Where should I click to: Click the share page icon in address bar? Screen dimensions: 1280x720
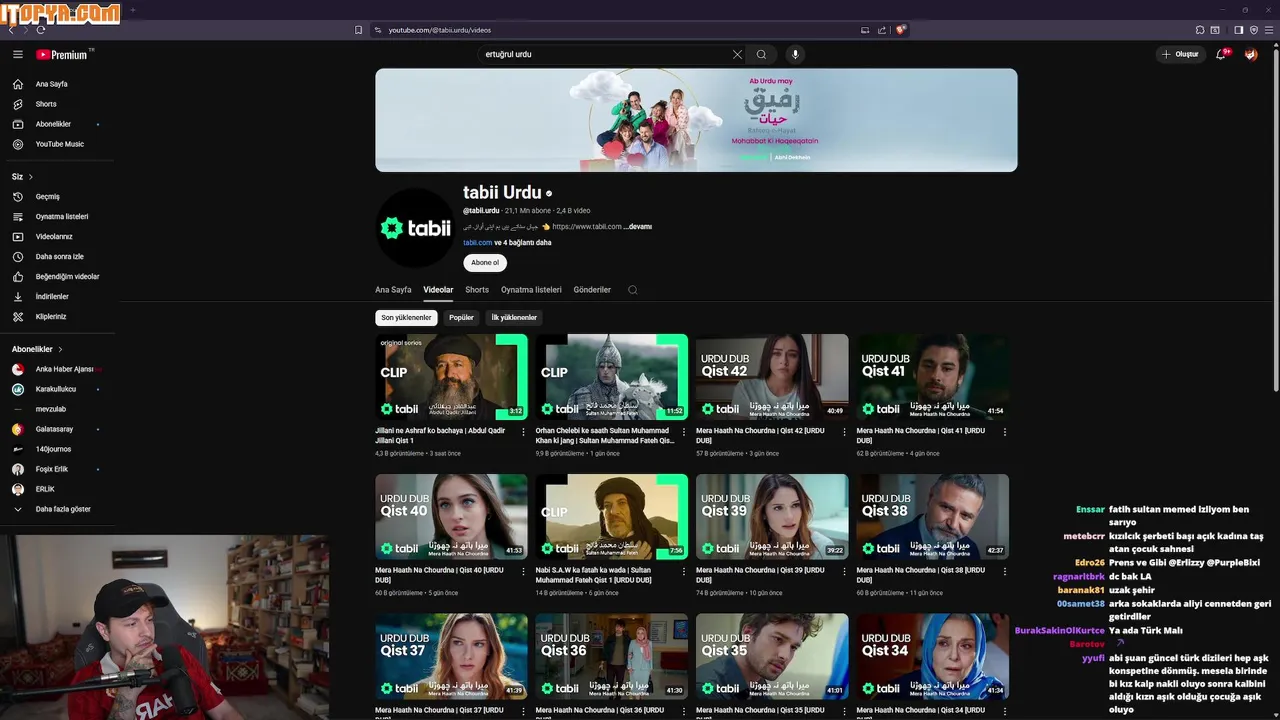(x=881, y=30)
